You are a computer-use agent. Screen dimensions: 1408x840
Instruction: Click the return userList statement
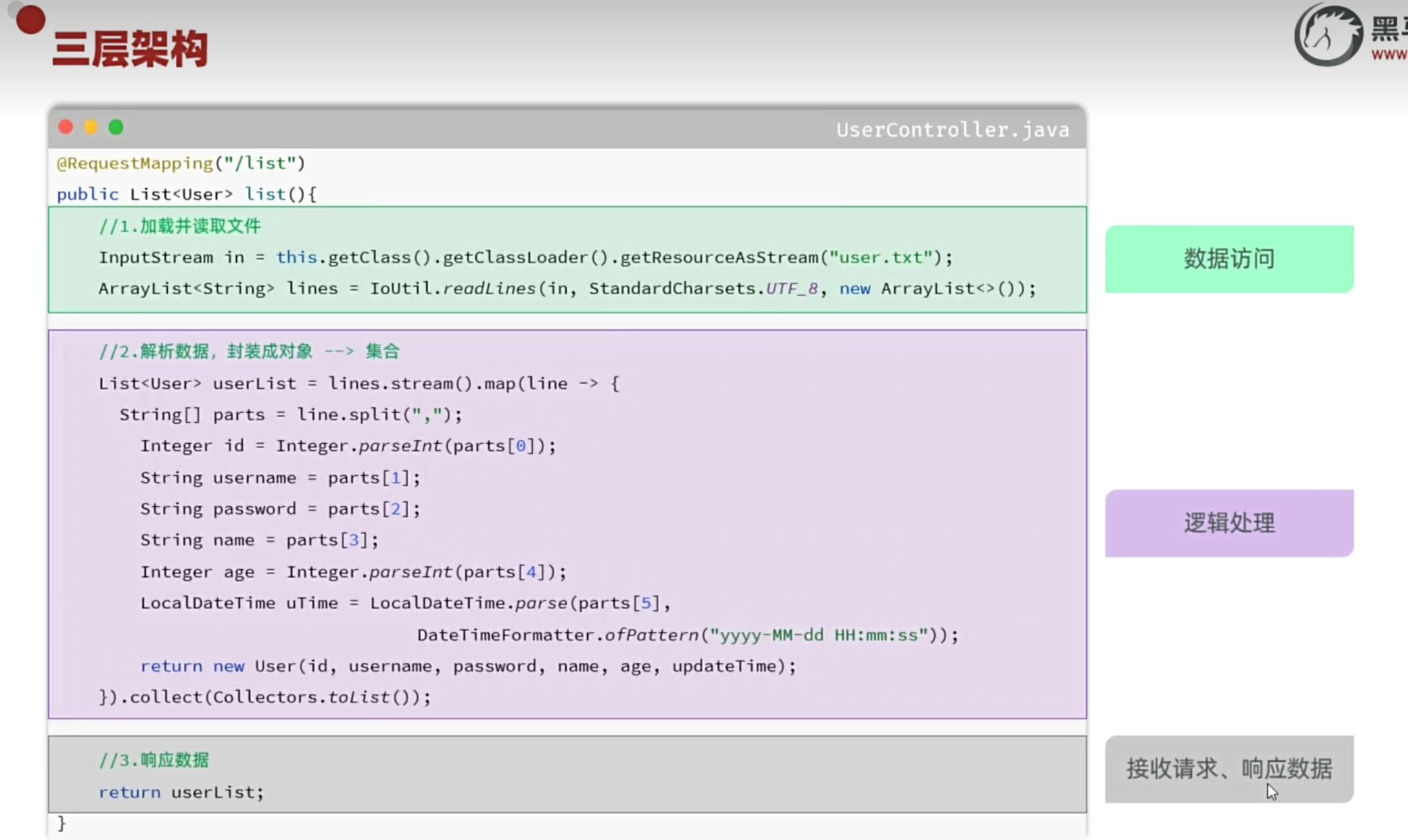pyautogui.click(x=181, y=792)
